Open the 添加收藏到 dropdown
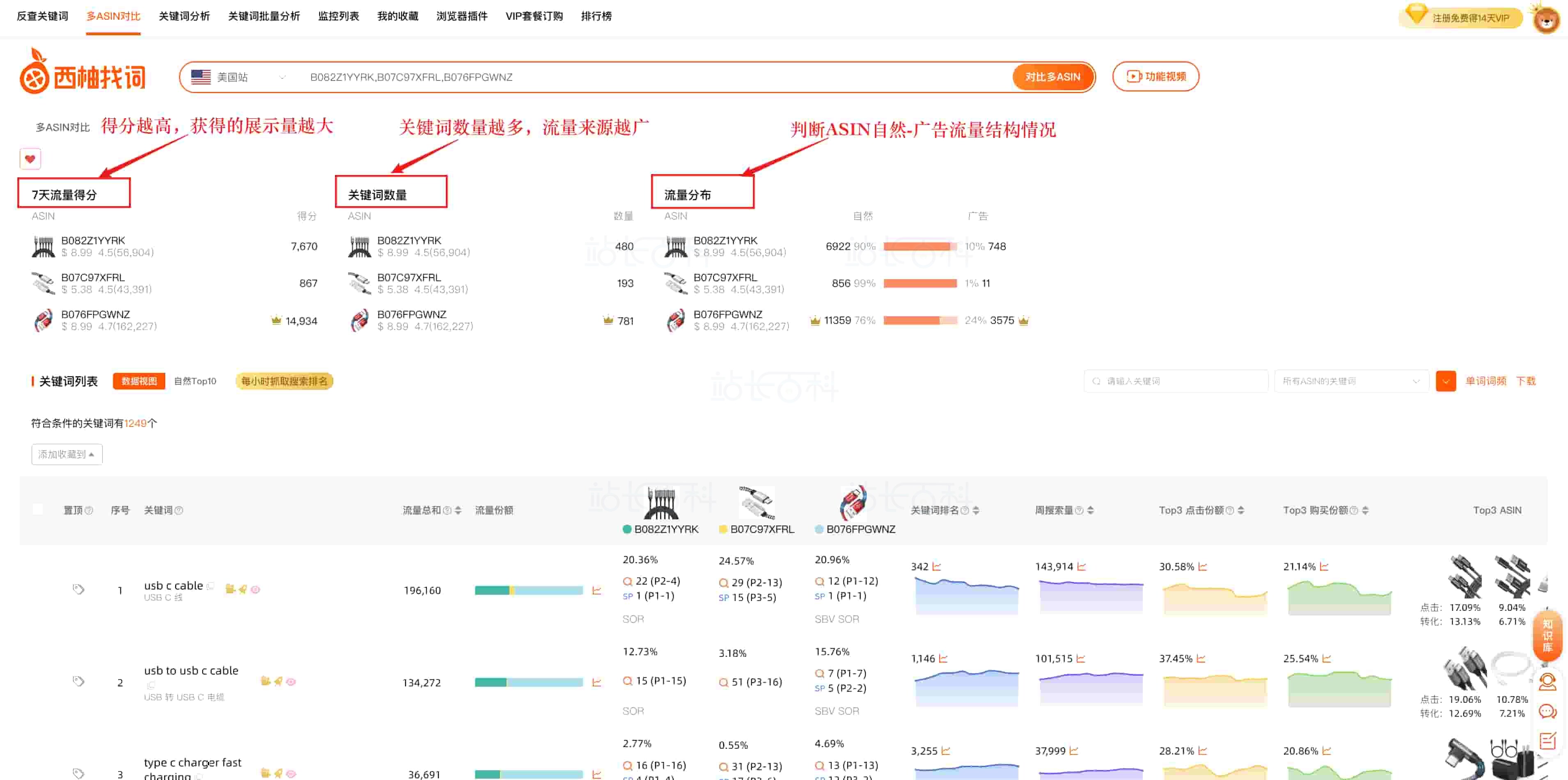 click(x=66, y=454)
